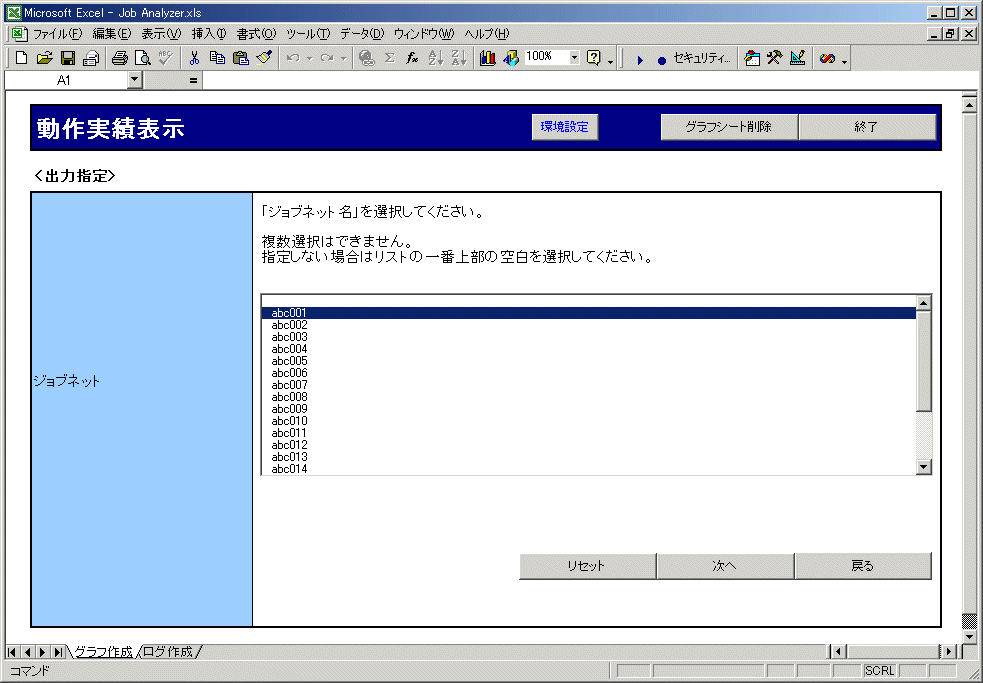Image resolution: width=983 pixels, height=683 pixels.
Task: Click the セキュリティ... toolbar button
Action: (x=702, y=58)
